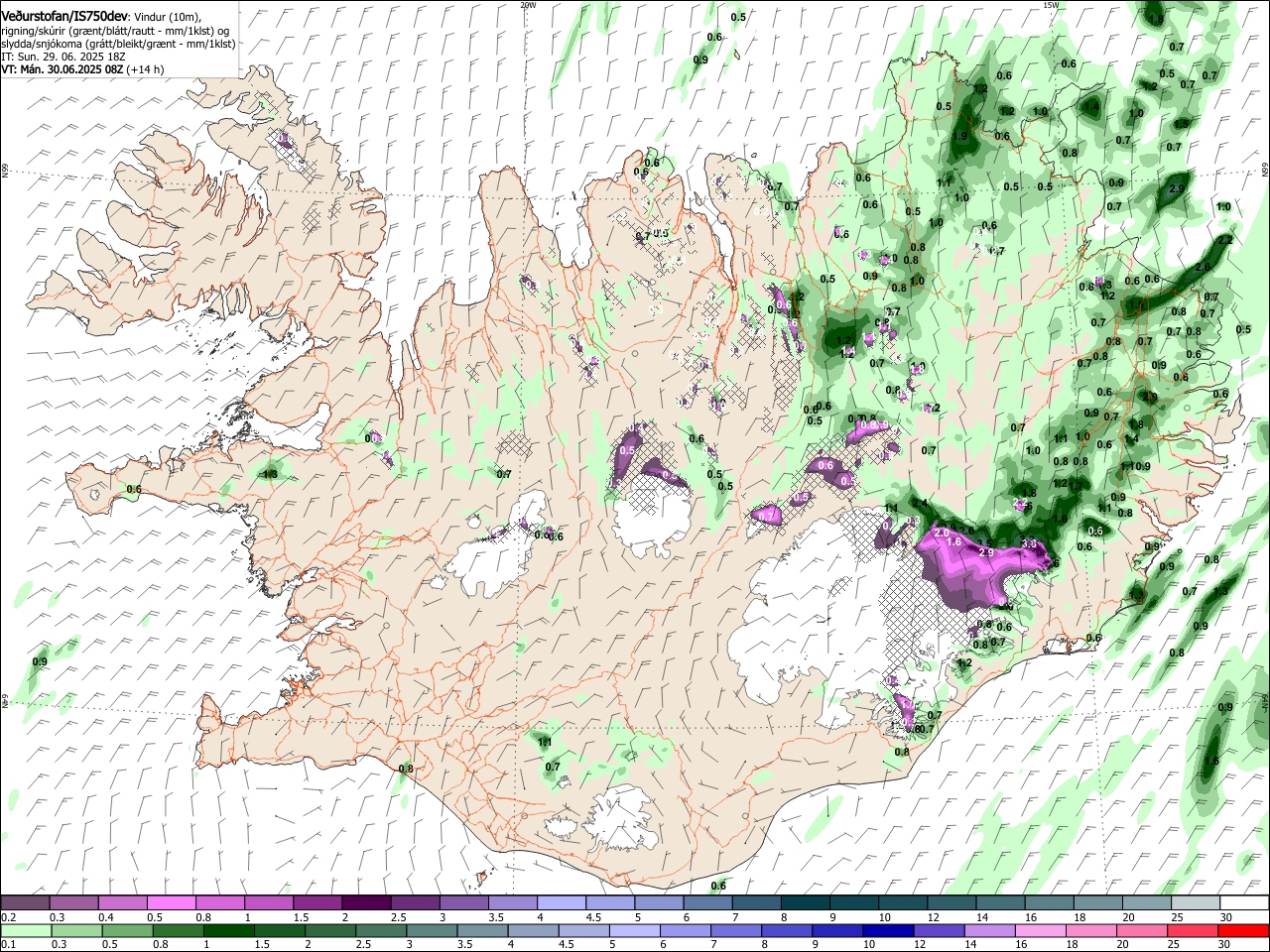Viewport: 1270px width, 952px height.
Task: Click the darkest green rain-scale swatch starting at 1
Action: pos(228,930)
